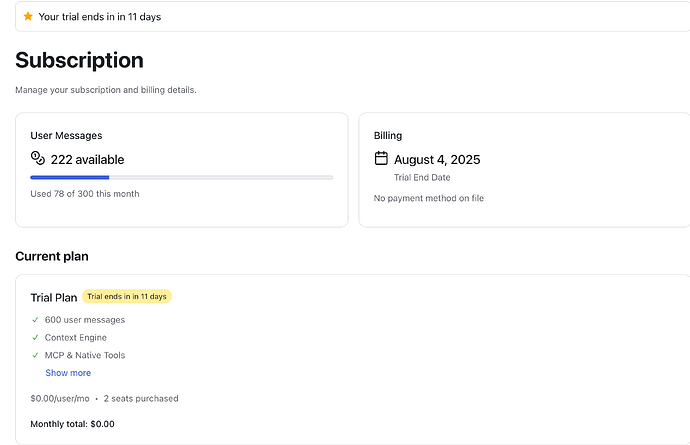Click the yellow 'Trial ends in in 11 days' badge
The image size is (690, 445).
click(127, 297)
